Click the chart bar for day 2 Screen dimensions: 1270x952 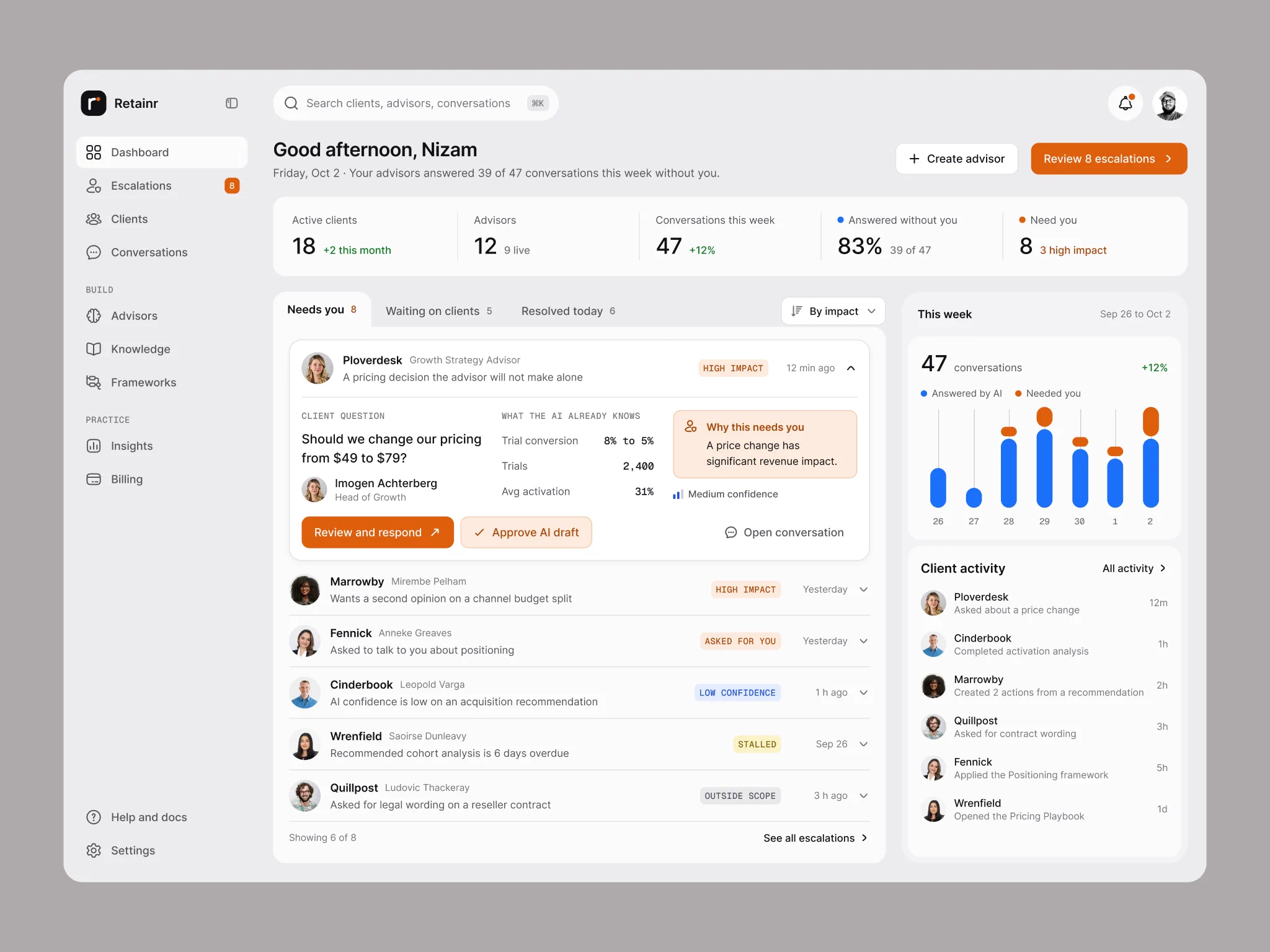point(1150,457)
